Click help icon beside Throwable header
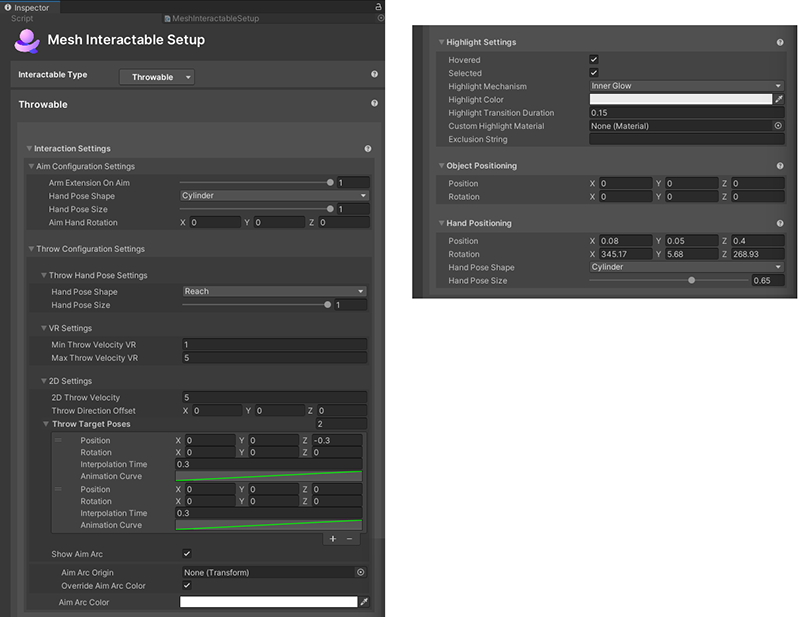 pos(374,104)
